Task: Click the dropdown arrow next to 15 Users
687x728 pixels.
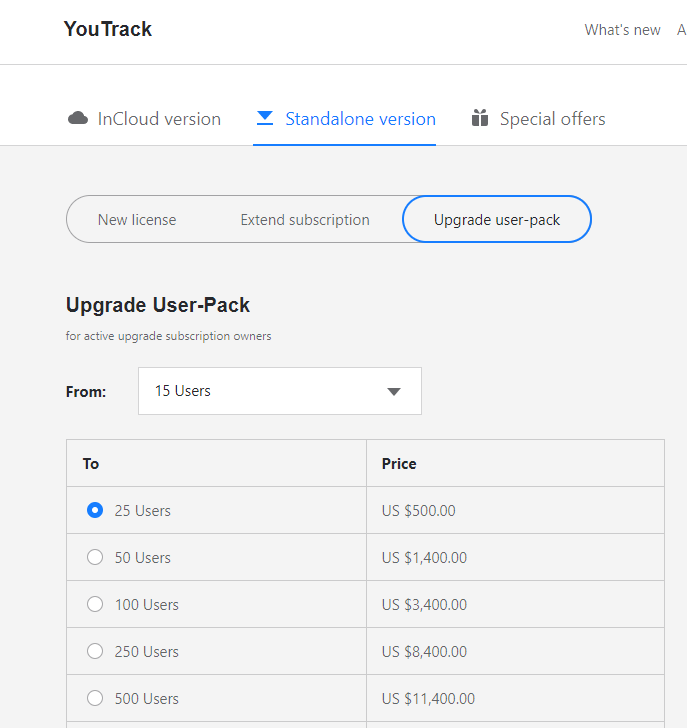Action: pos(394,392)
